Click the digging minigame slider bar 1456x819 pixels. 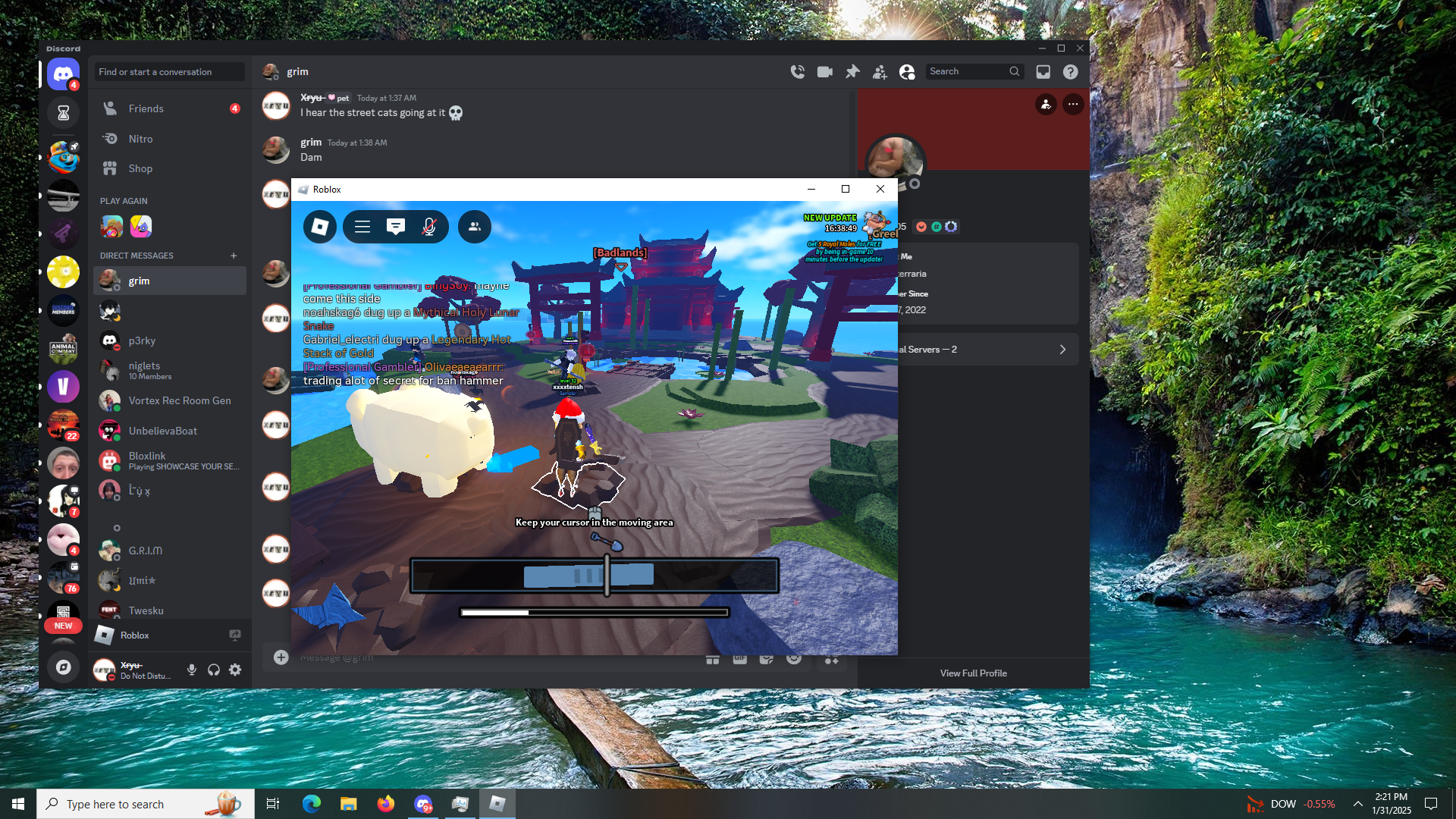pos(594,576)
